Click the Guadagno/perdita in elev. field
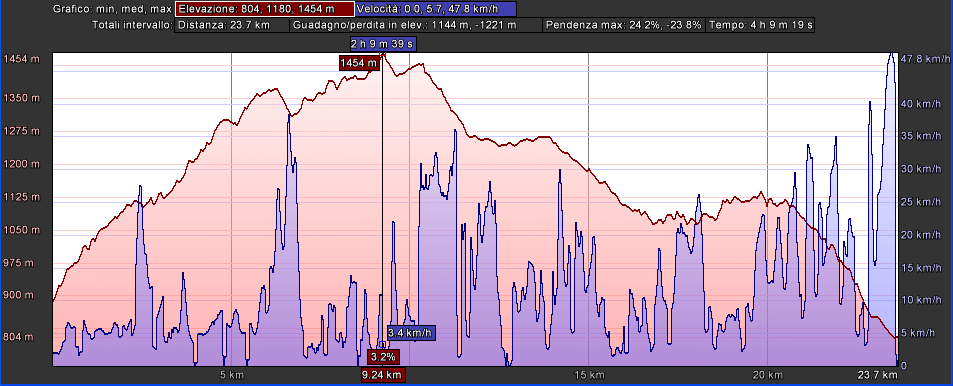This screenshot has width=953, height=386. coord(416,26)
